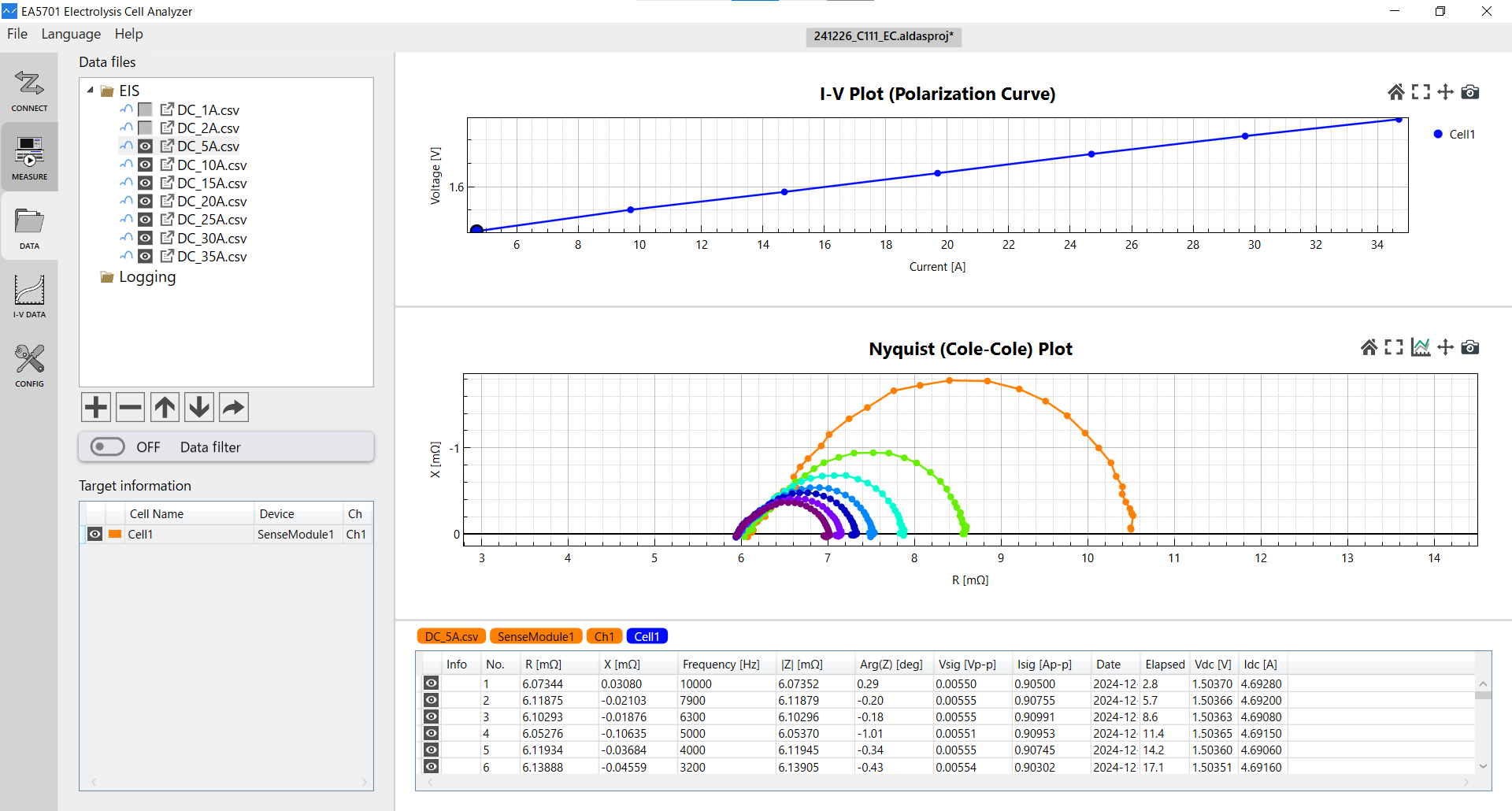Screen dimensions: 1512x811
Task: Open the CONFIG tools panel
Action: click(29, 365)
